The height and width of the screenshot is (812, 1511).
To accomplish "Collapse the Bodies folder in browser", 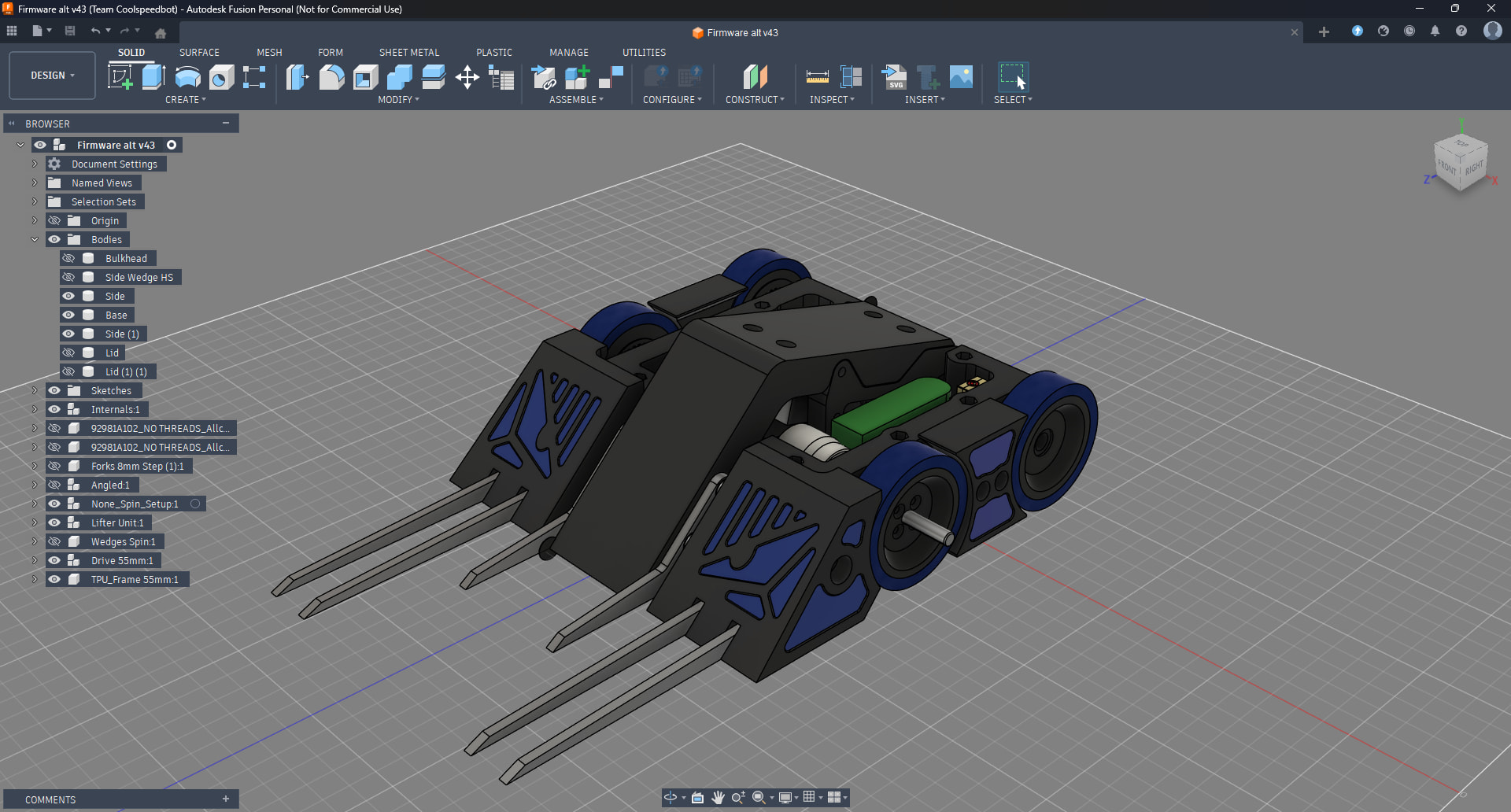I will (x=35, y=239).
